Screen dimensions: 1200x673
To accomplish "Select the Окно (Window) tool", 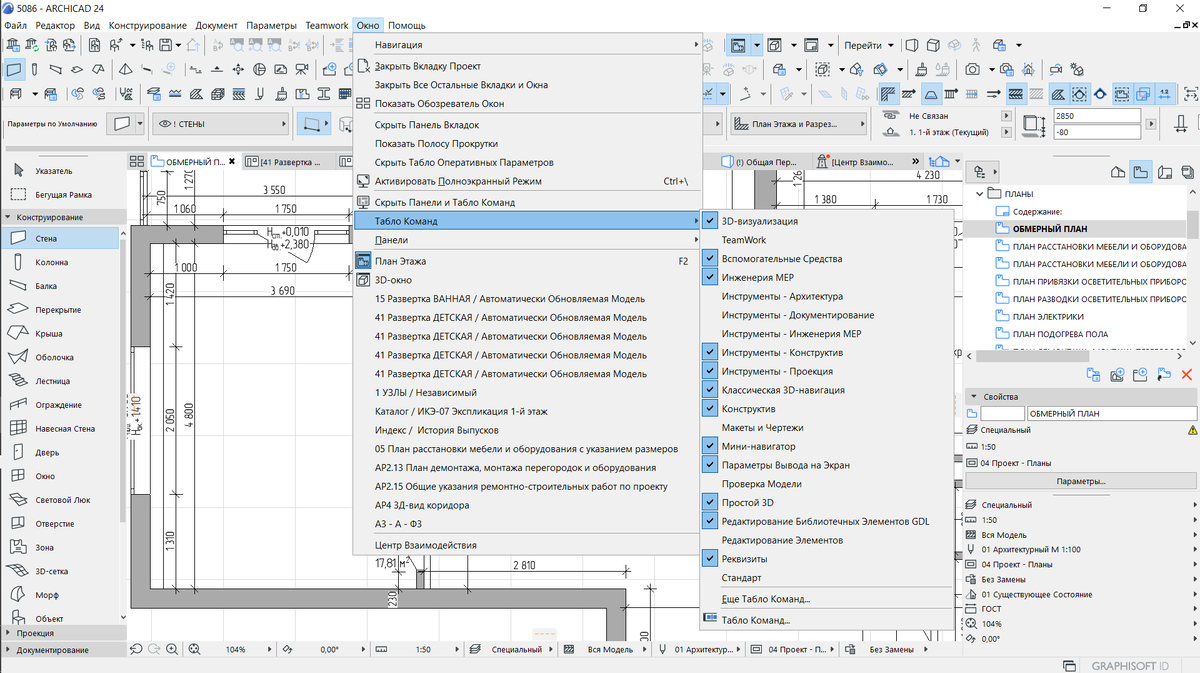I will coord(60,476).
